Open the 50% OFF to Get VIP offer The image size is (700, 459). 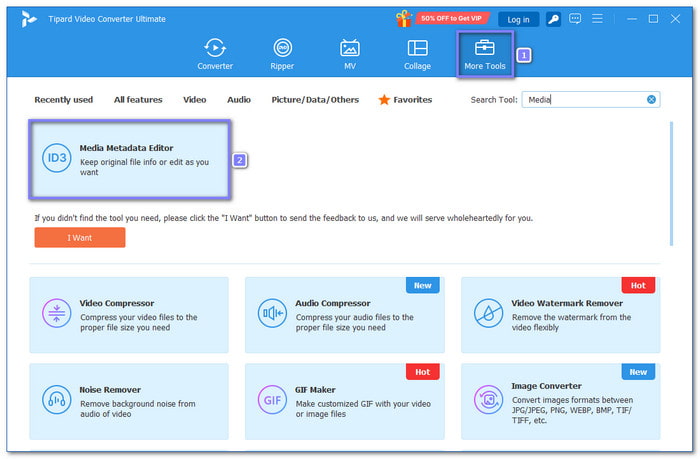(451, 18)
